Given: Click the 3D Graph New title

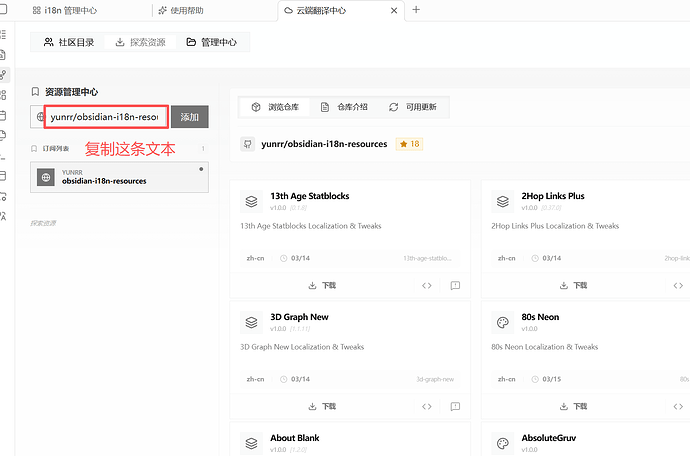Looking at the screenshot, I should point(299,317).
